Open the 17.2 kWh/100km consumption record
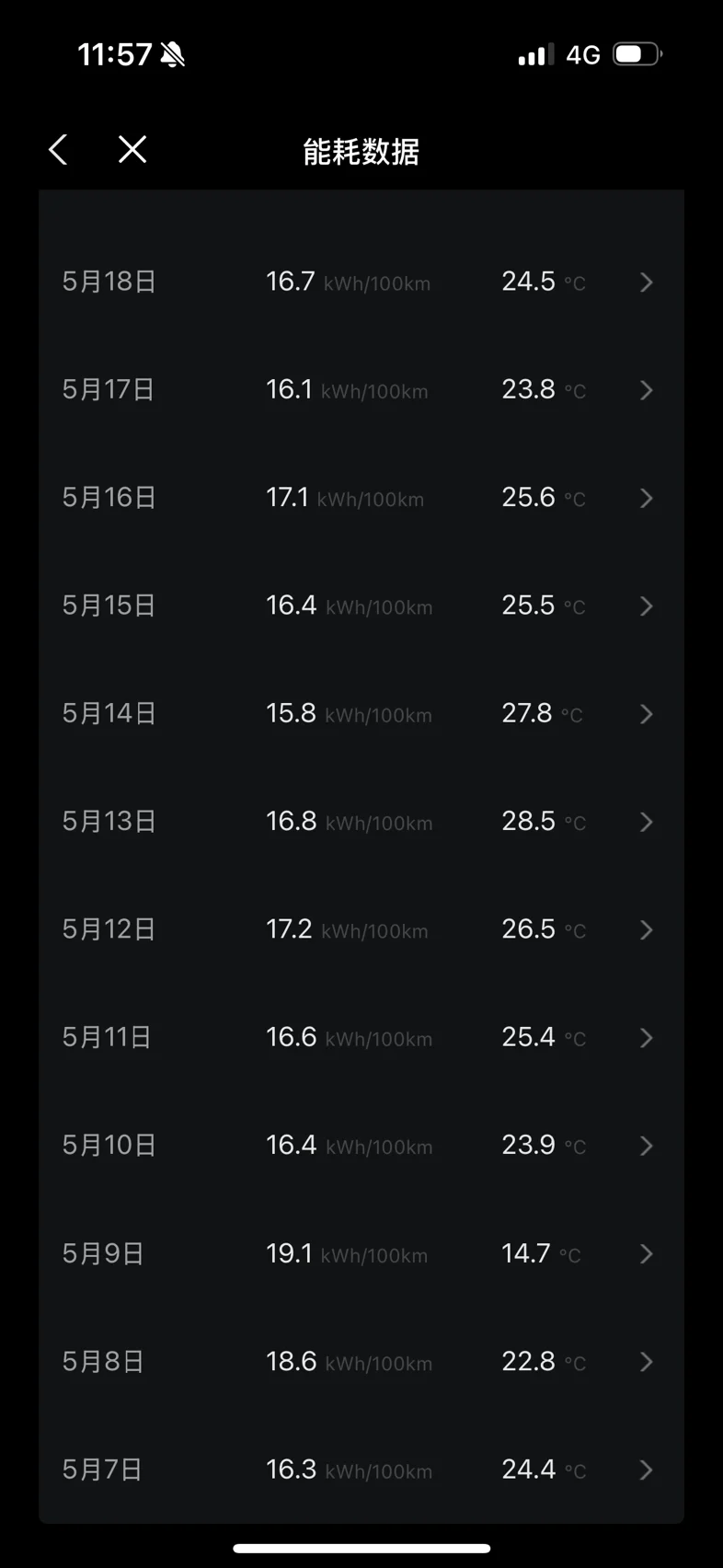 347,929
